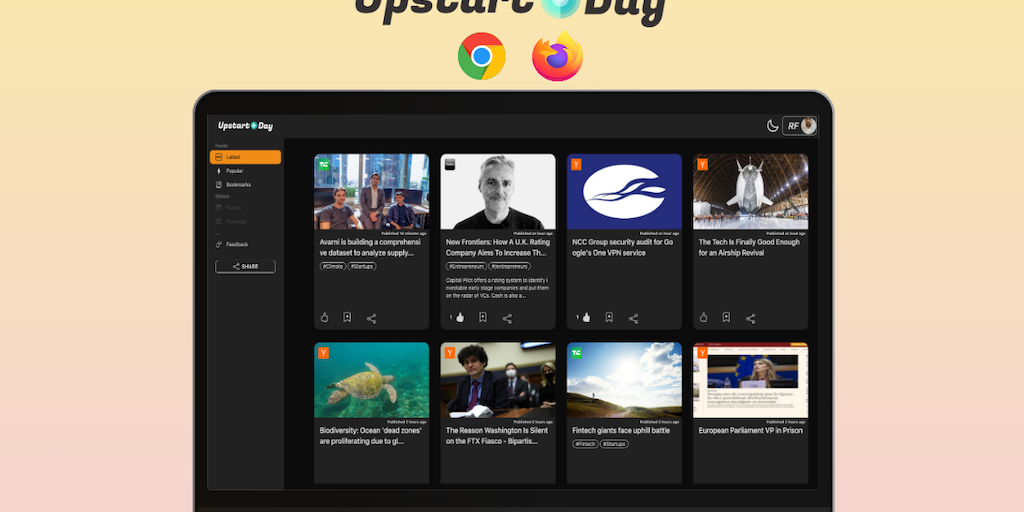Click Y Combinator badge on NCC Group card

click(576, 164)
